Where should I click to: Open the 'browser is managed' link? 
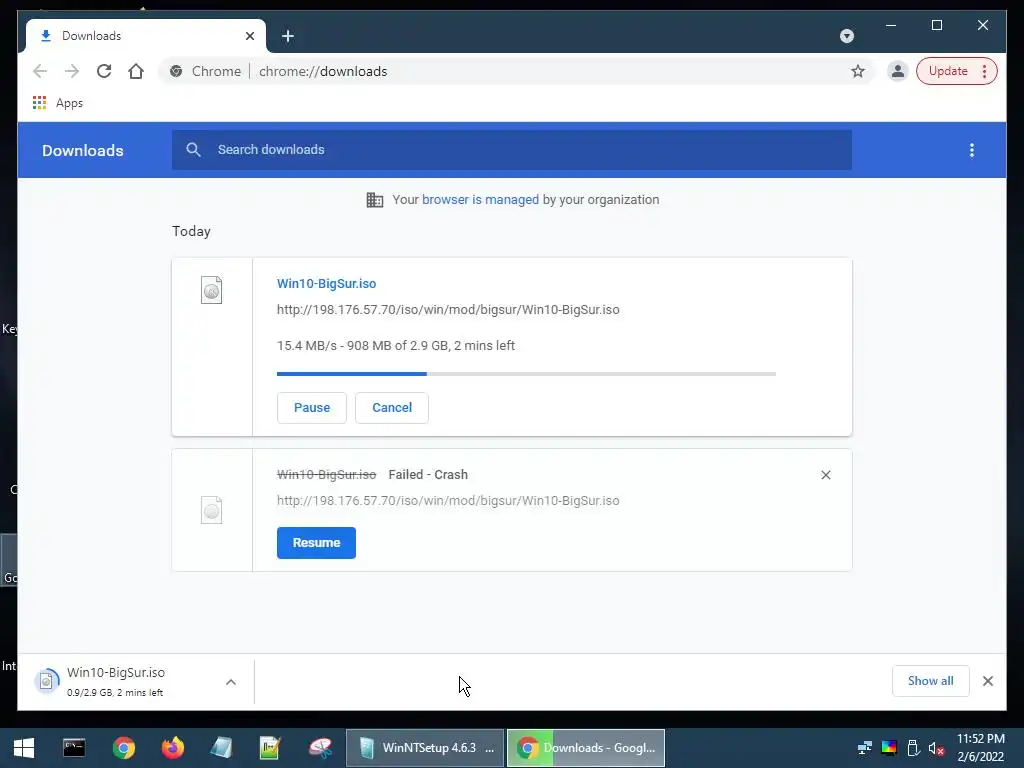coord(480,199)
